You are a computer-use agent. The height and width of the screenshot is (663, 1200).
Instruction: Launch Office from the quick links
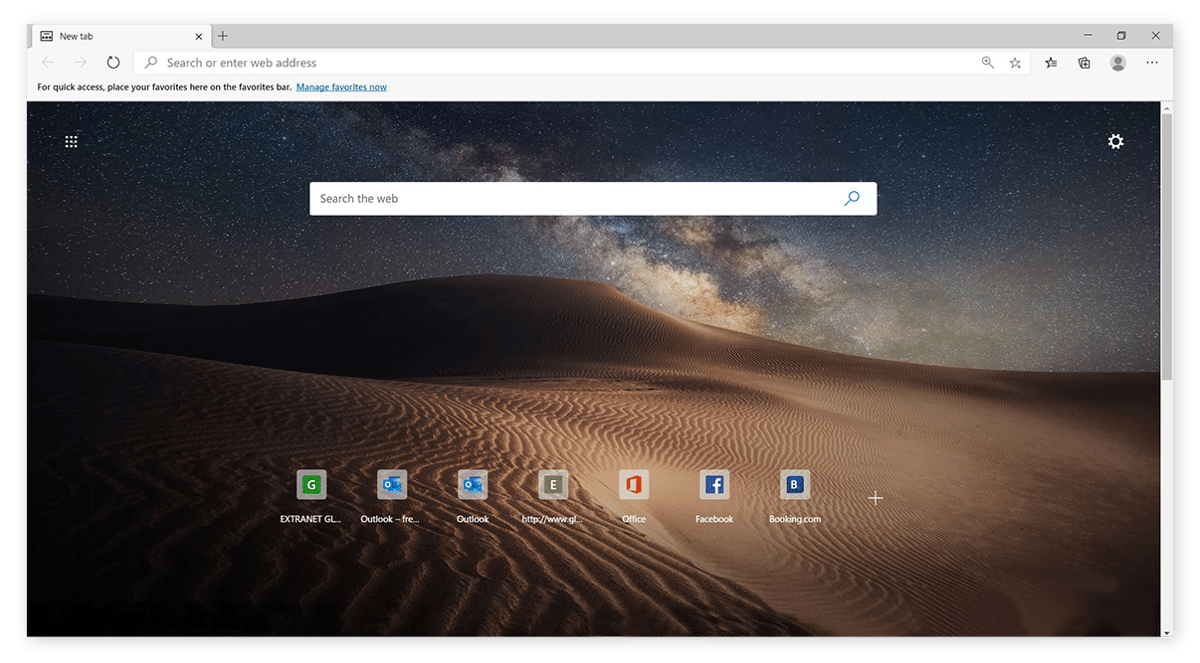pyautogui.click(x=633, y=485)
